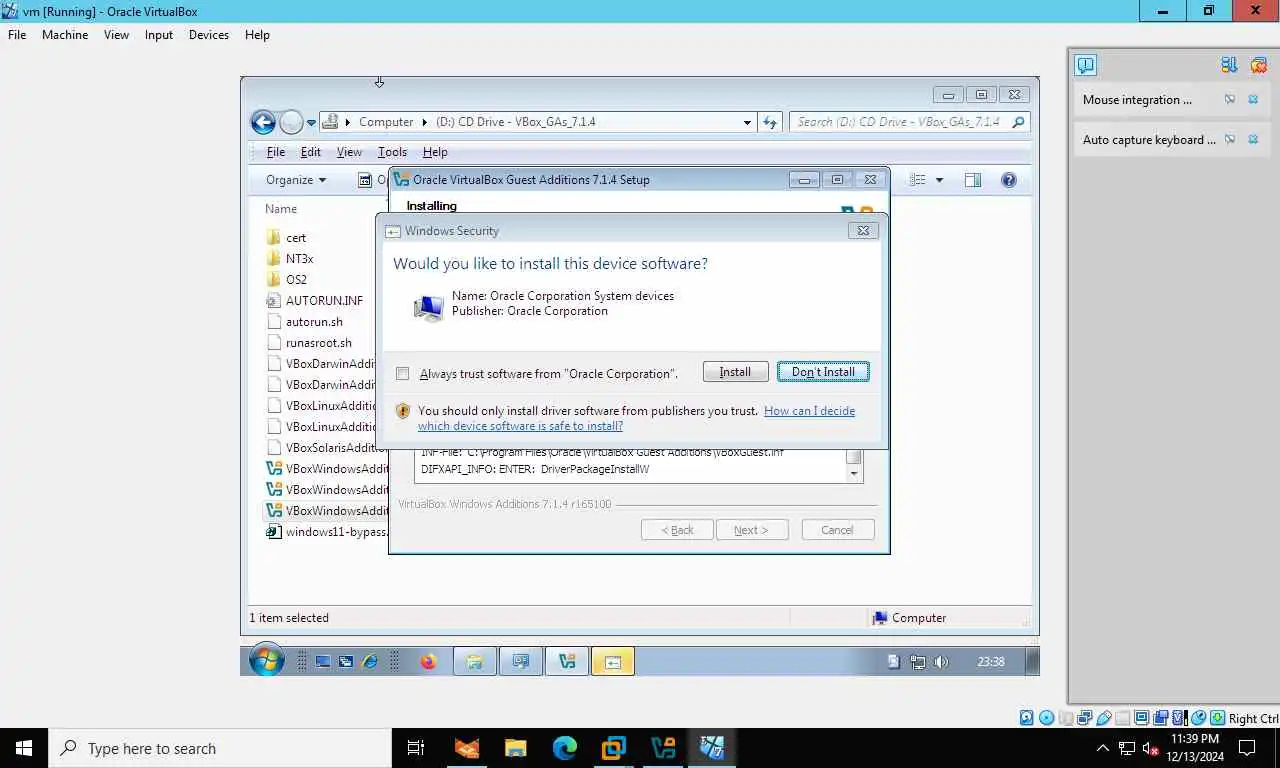
Task: Check Always trust software from Oracle Corporation
Action: [x=403, y=373]
